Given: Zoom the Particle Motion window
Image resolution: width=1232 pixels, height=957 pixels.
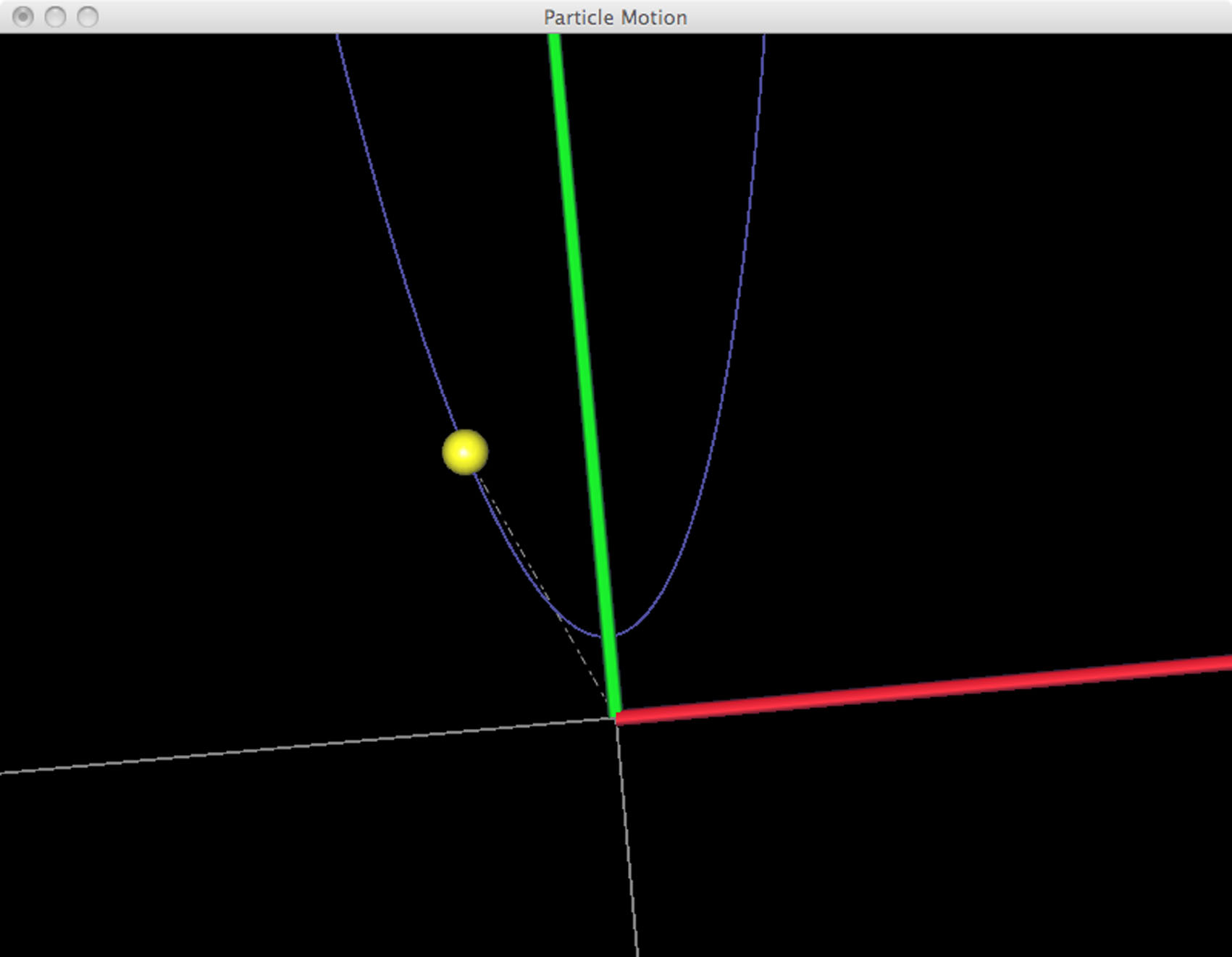Looking at the screenshot, I should 88,17.
